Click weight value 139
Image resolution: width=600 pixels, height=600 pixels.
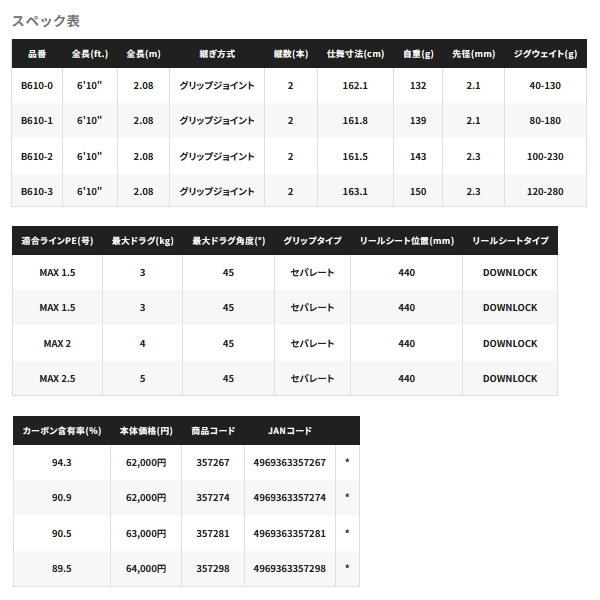click(x=418, y=121)
